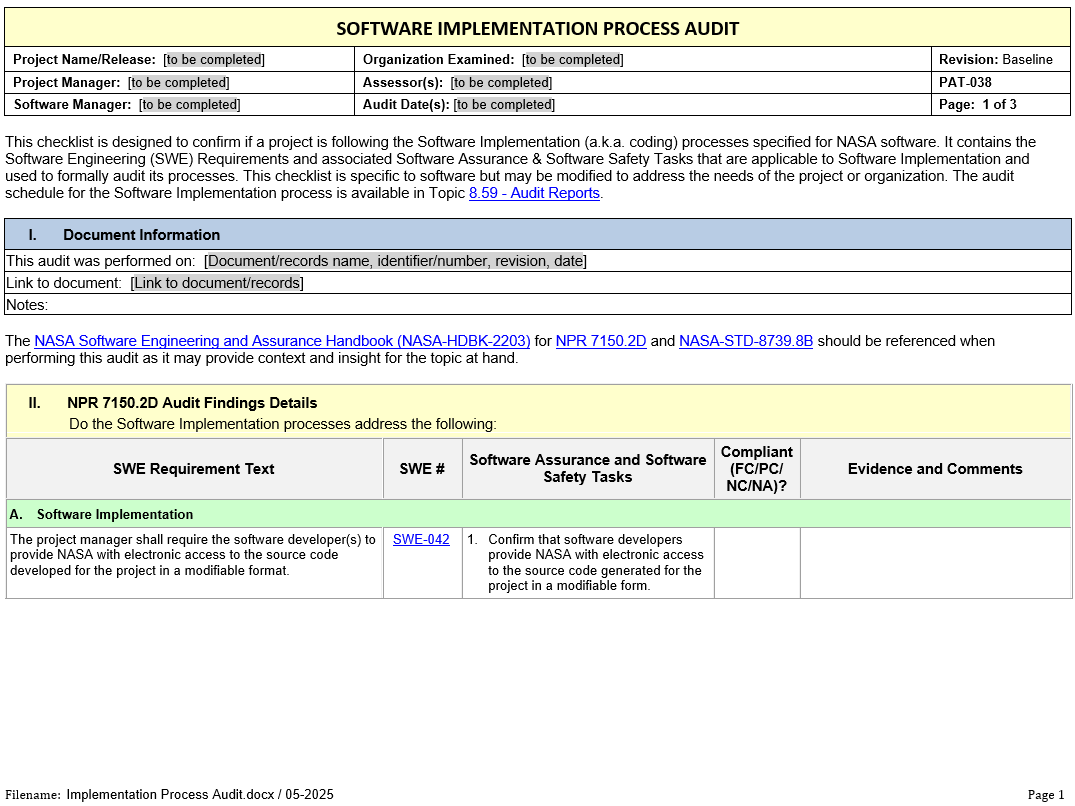1075x806 pixels.
Task: Click the Software Implementation Process Audit title
Action: coord(537,28)
